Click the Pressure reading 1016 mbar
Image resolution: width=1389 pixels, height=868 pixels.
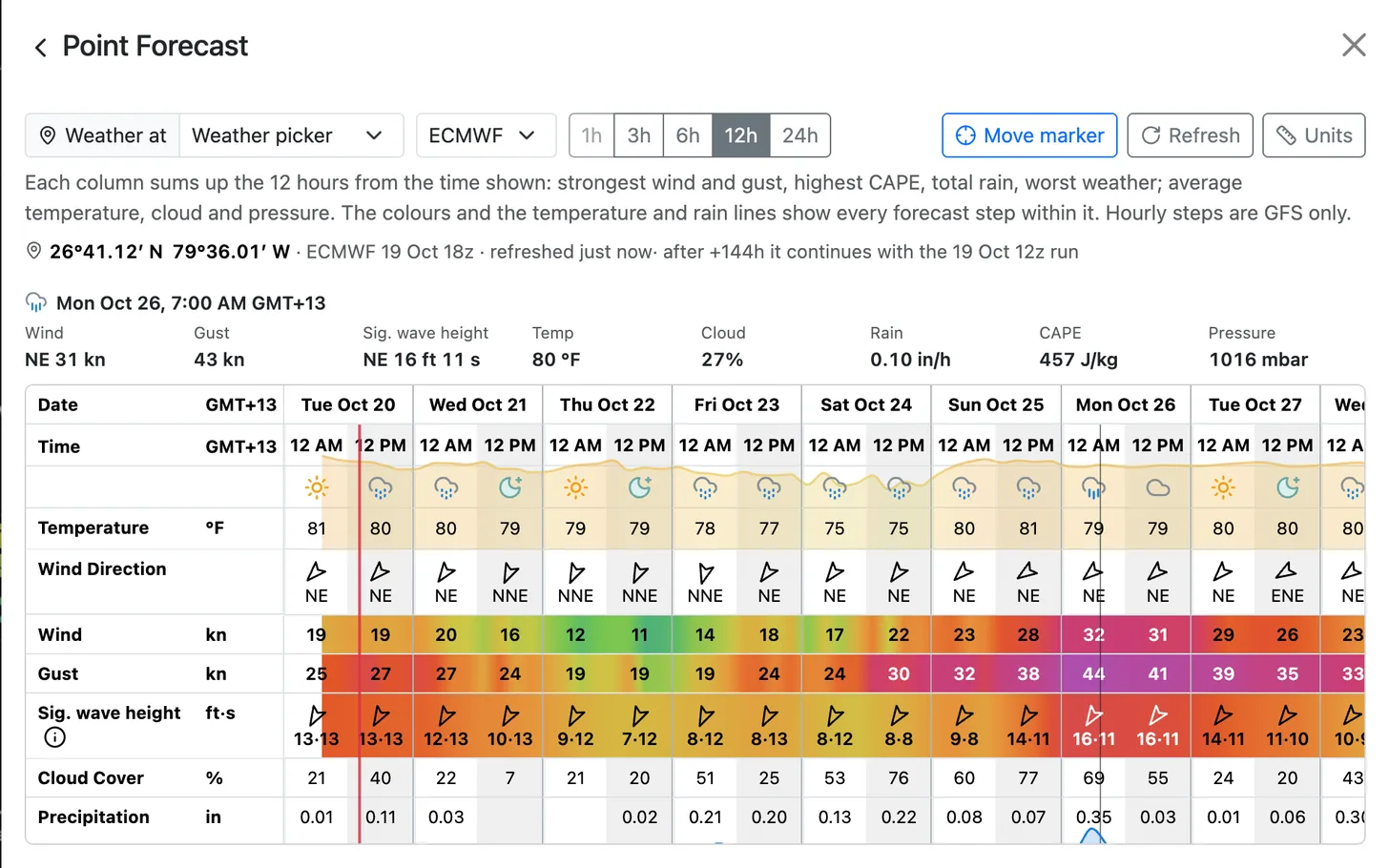(x=1258, y=360)
